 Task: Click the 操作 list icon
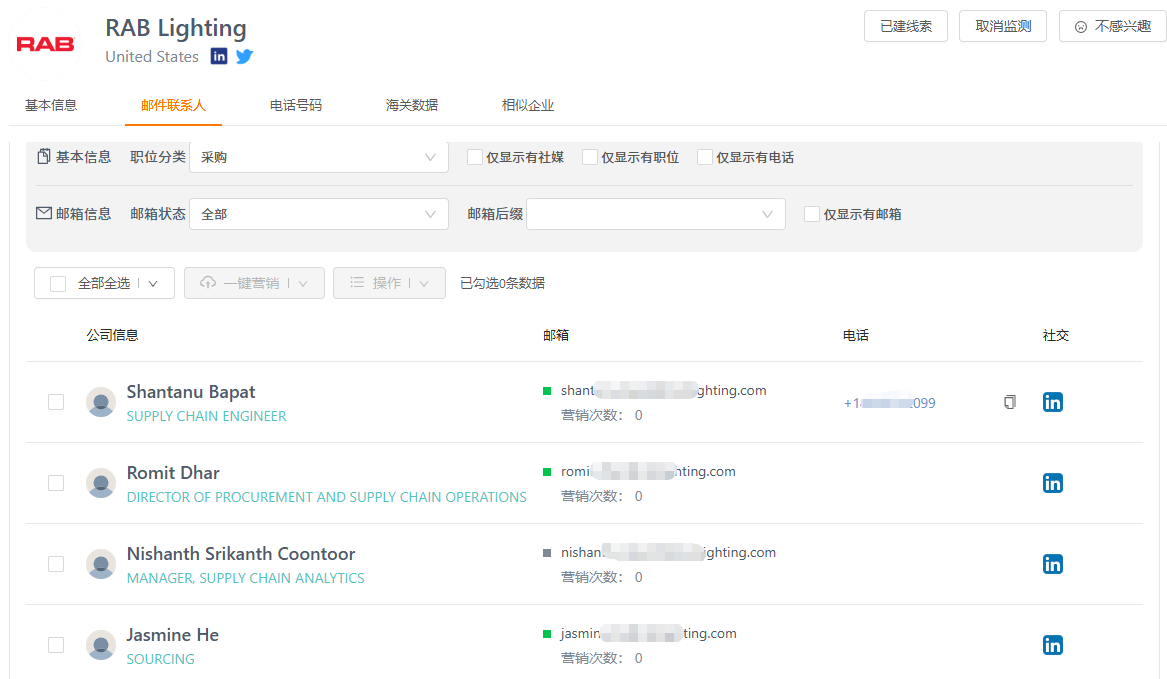click(357, 283)
